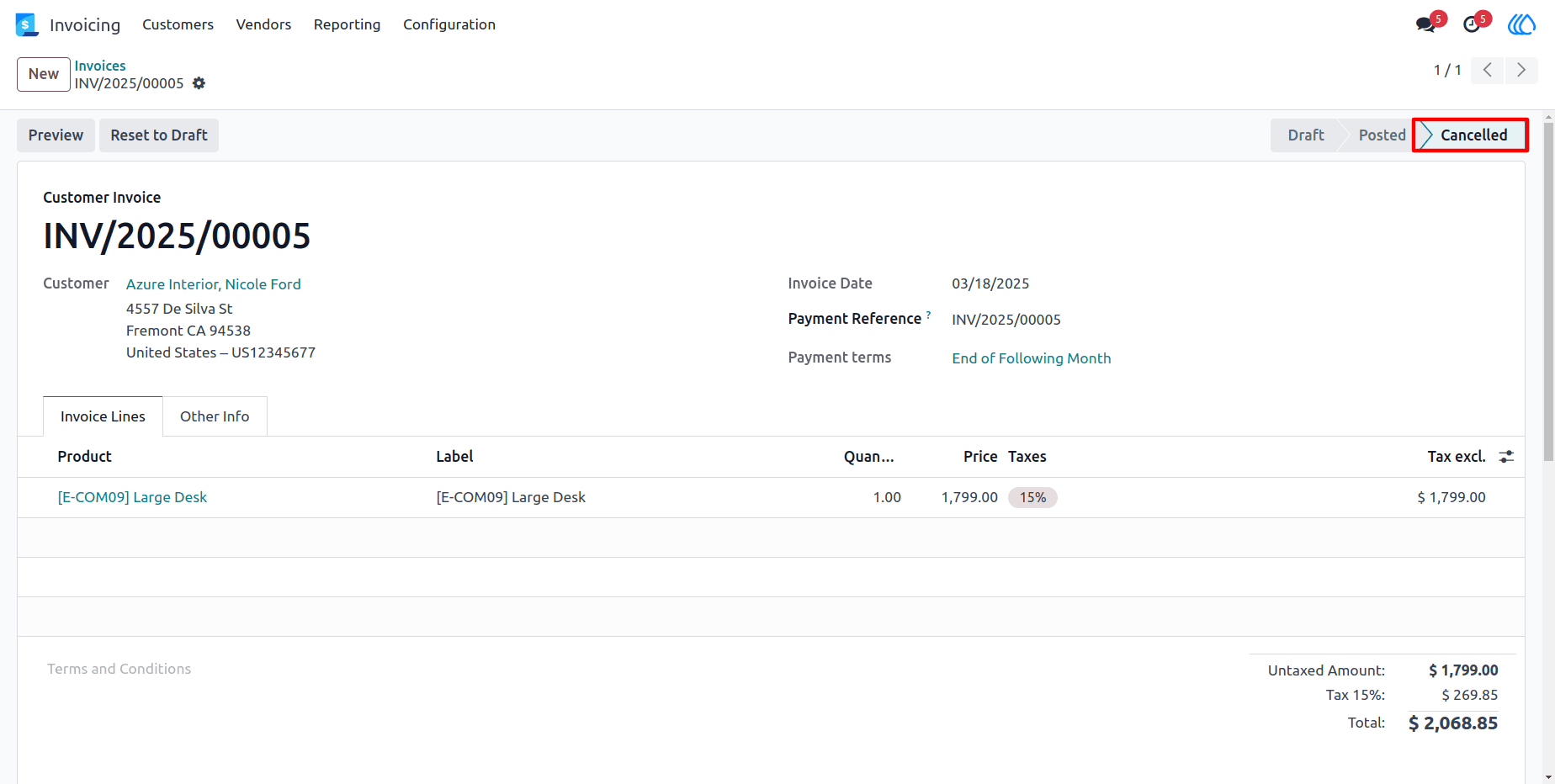Viewport: 1555px width, 784px height.
Task: Open the gear actions menu beside INV/2025/00005
Action: tap(199, 83)
